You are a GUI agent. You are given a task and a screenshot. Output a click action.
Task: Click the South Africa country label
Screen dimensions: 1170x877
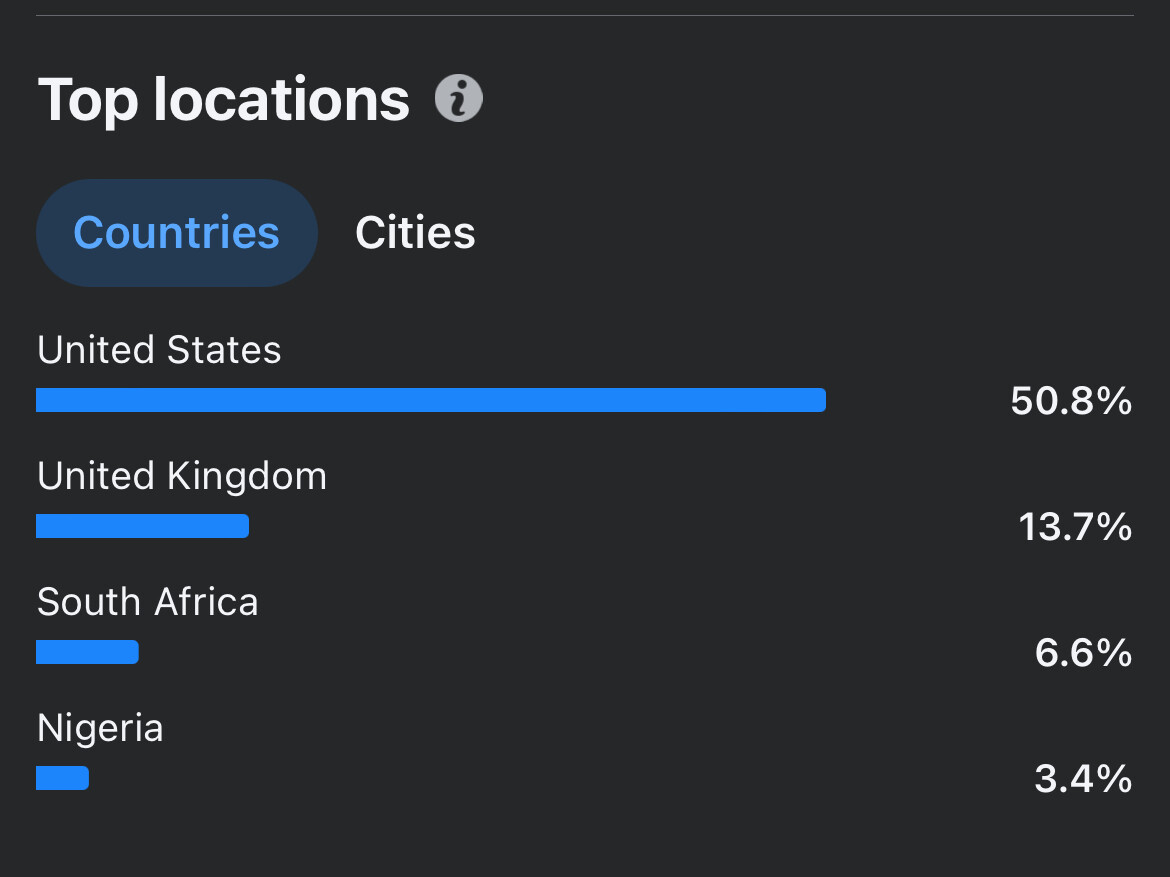pos(148,602)
